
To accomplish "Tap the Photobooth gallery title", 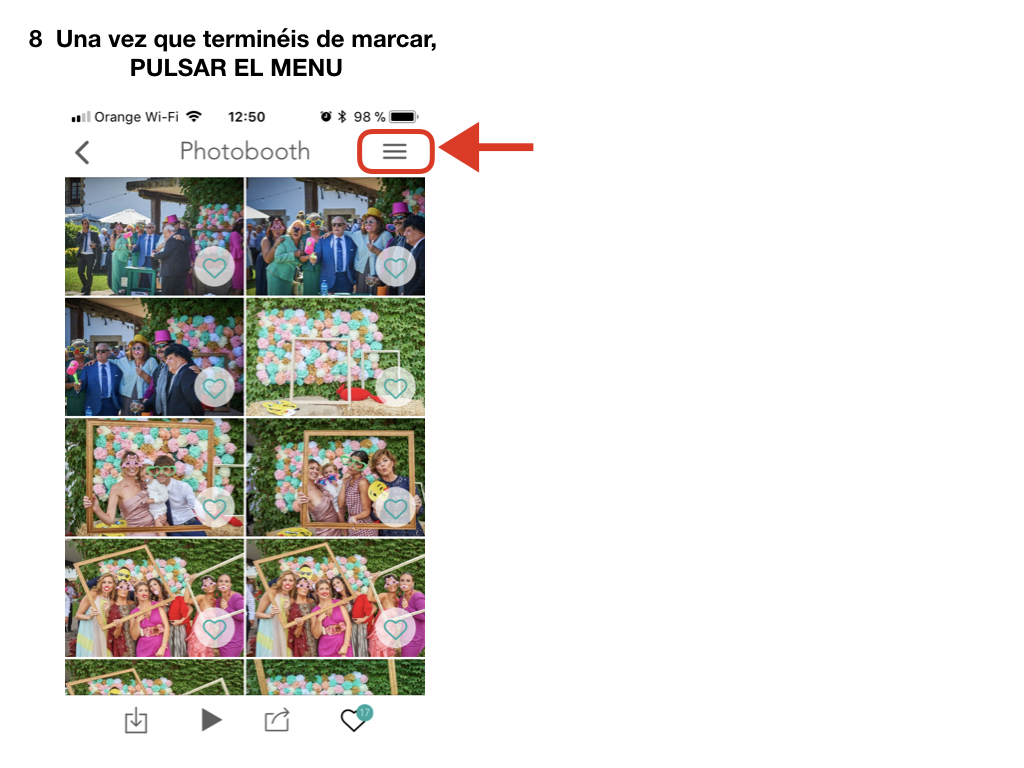I will pos(245,151).
